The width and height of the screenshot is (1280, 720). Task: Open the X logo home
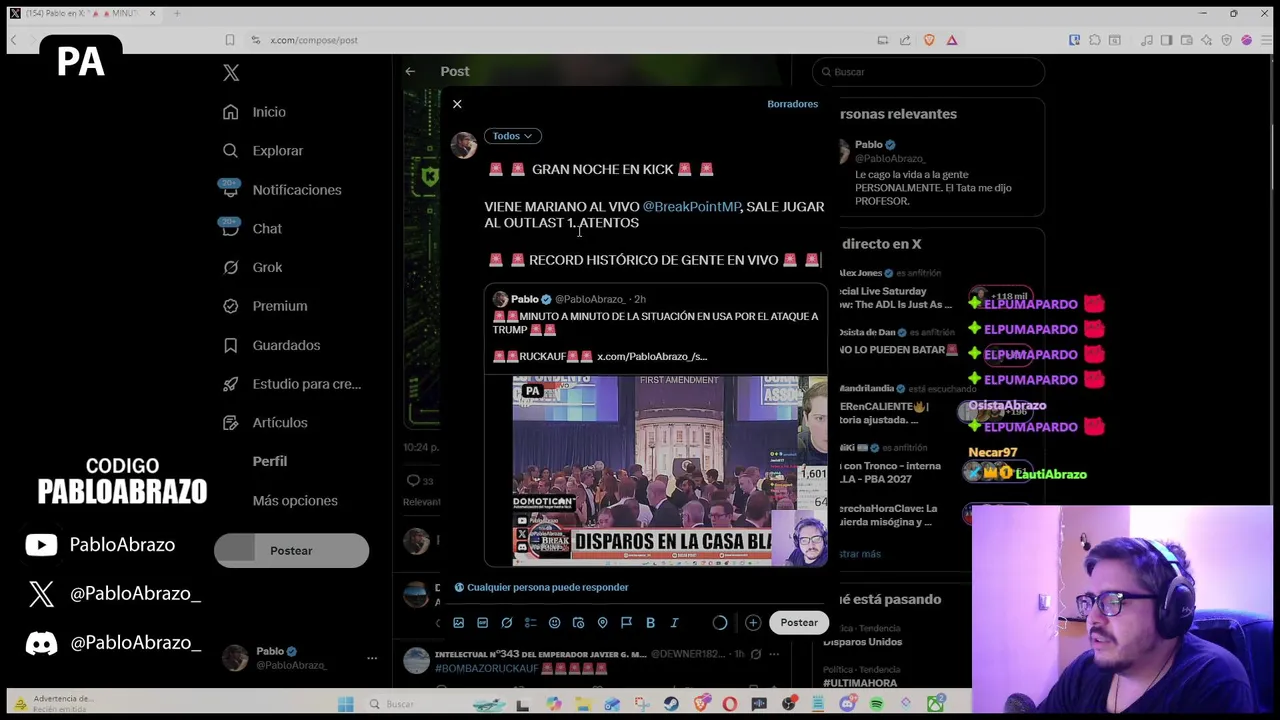pyautogui.click(x=231, y=73)
